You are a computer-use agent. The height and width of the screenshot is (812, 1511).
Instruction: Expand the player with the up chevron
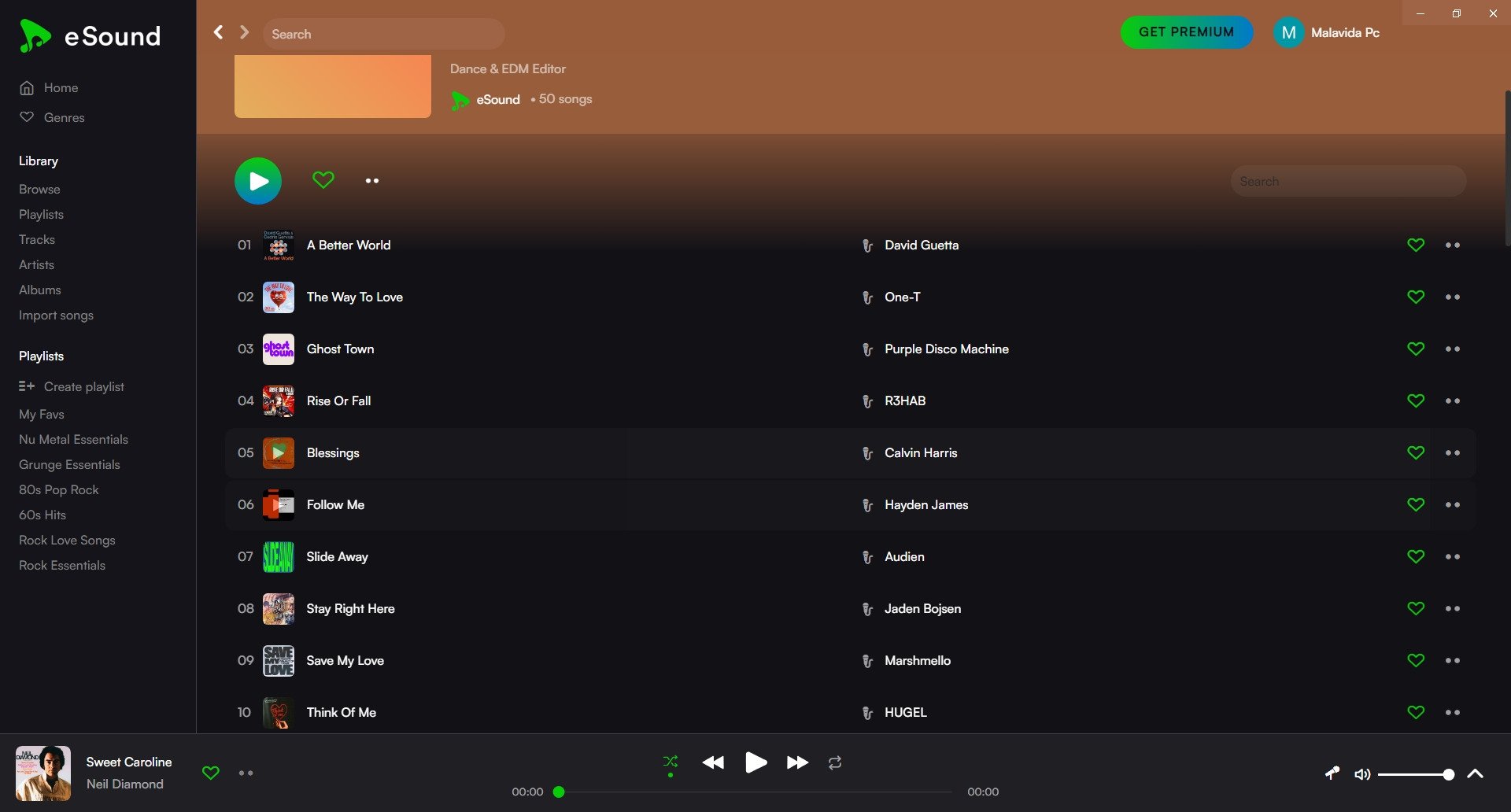(1476, 773)
